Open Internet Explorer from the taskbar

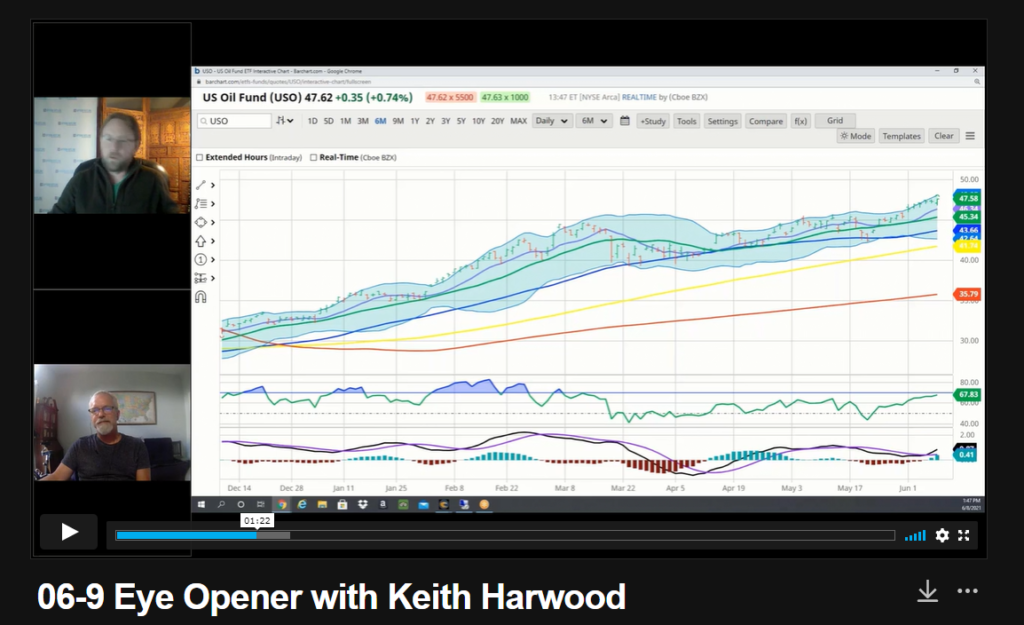click(x=302, y=504)
